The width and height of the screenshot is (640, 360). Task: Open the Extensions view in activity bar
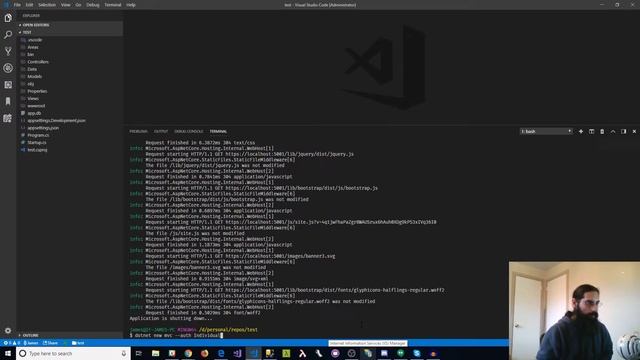tap(8, 85)
